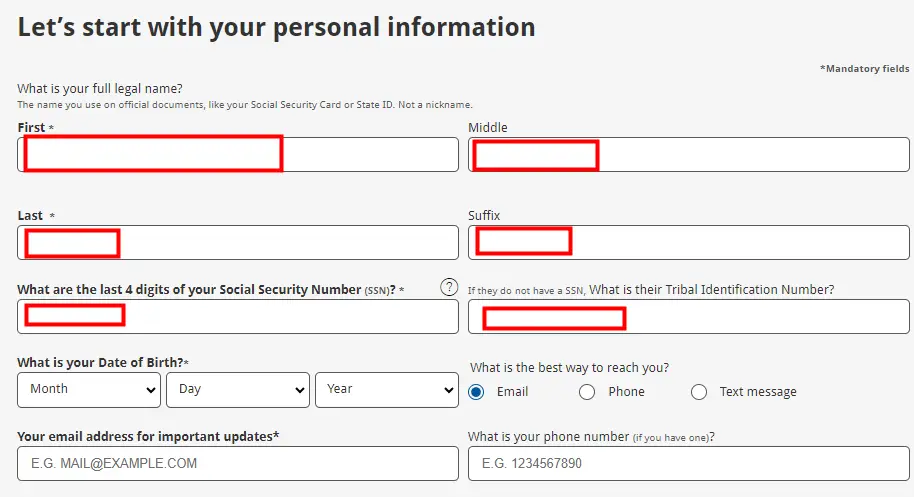Click the Day dropdown chevron arrow
914x497 pixels.
(300, 390)
